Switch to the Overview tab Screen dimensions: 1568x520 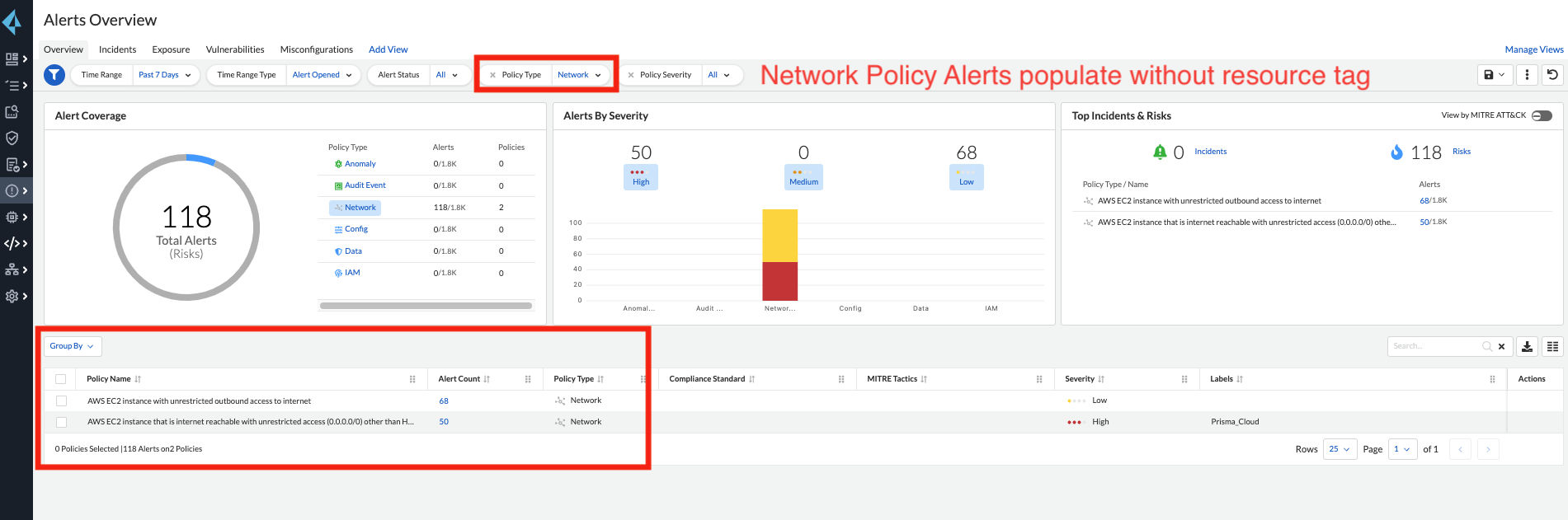[x=64, y=49]
